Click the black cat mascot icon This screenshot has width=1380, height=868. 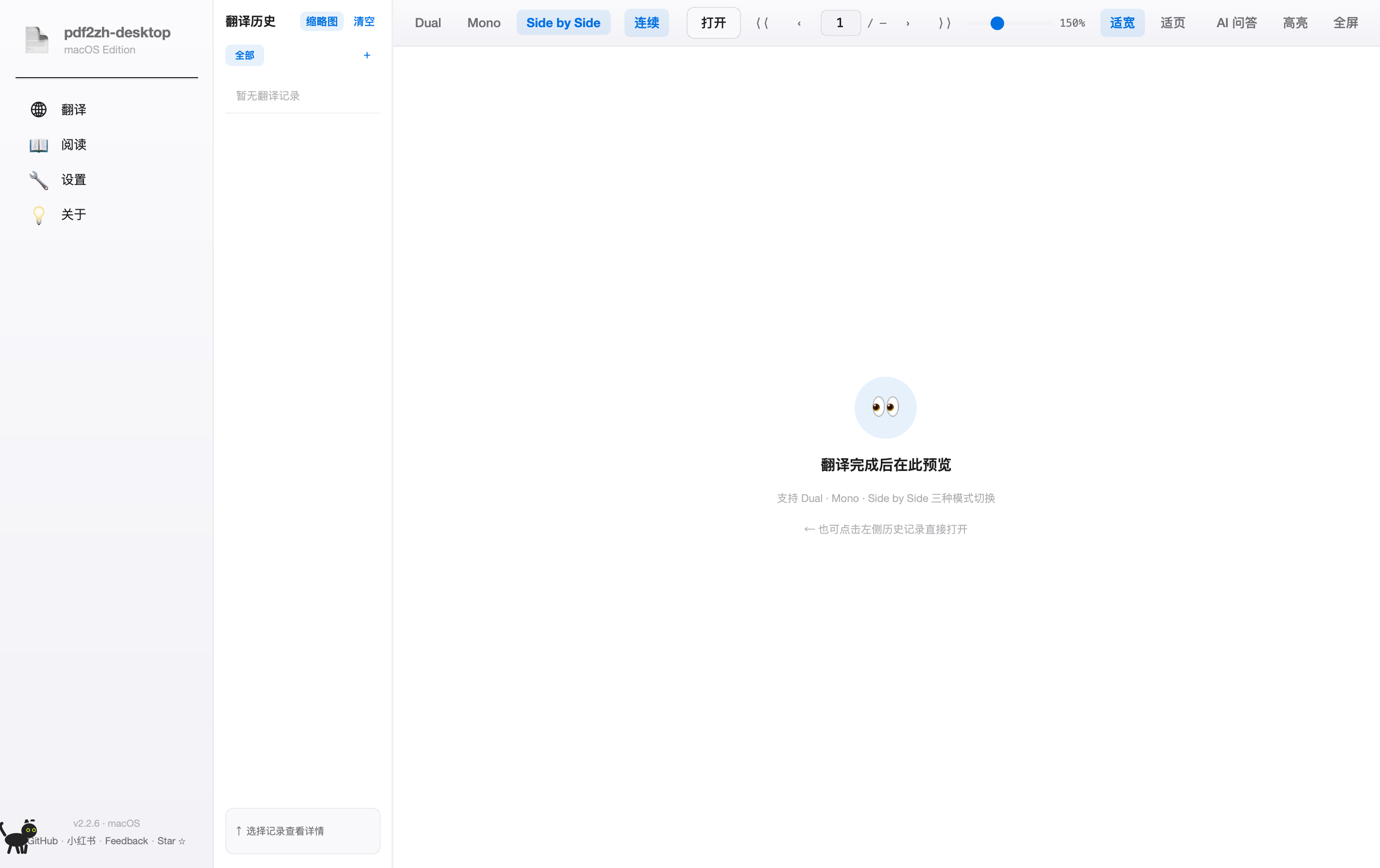pos(18,836)
